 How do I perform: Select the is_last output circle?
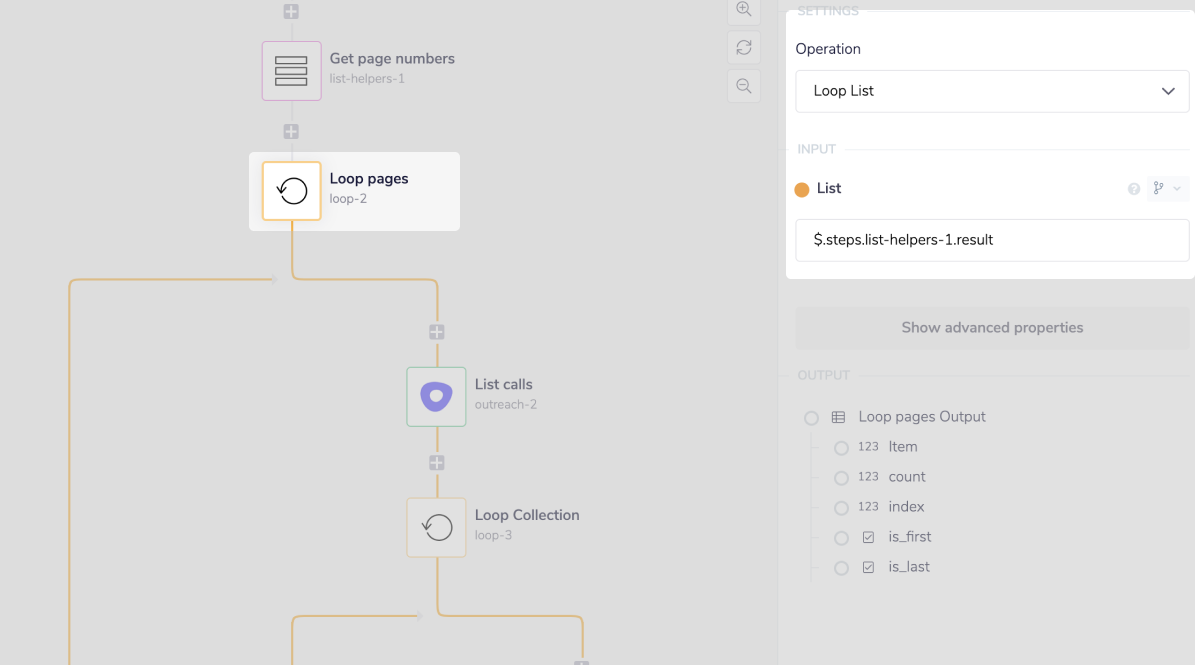[841, 568]
